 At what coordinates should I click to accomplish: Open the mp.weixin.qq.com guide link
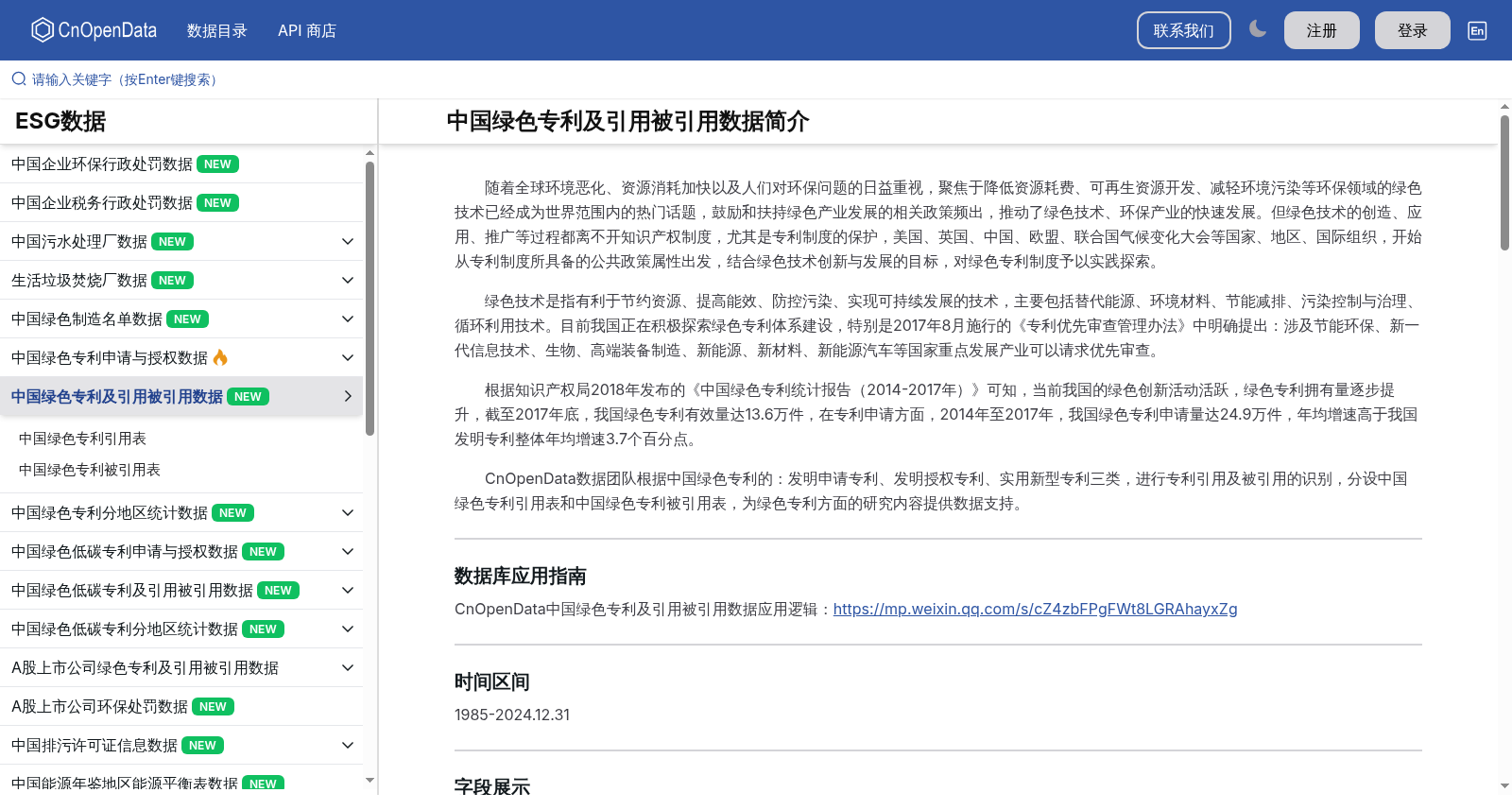pos(1035,610)
